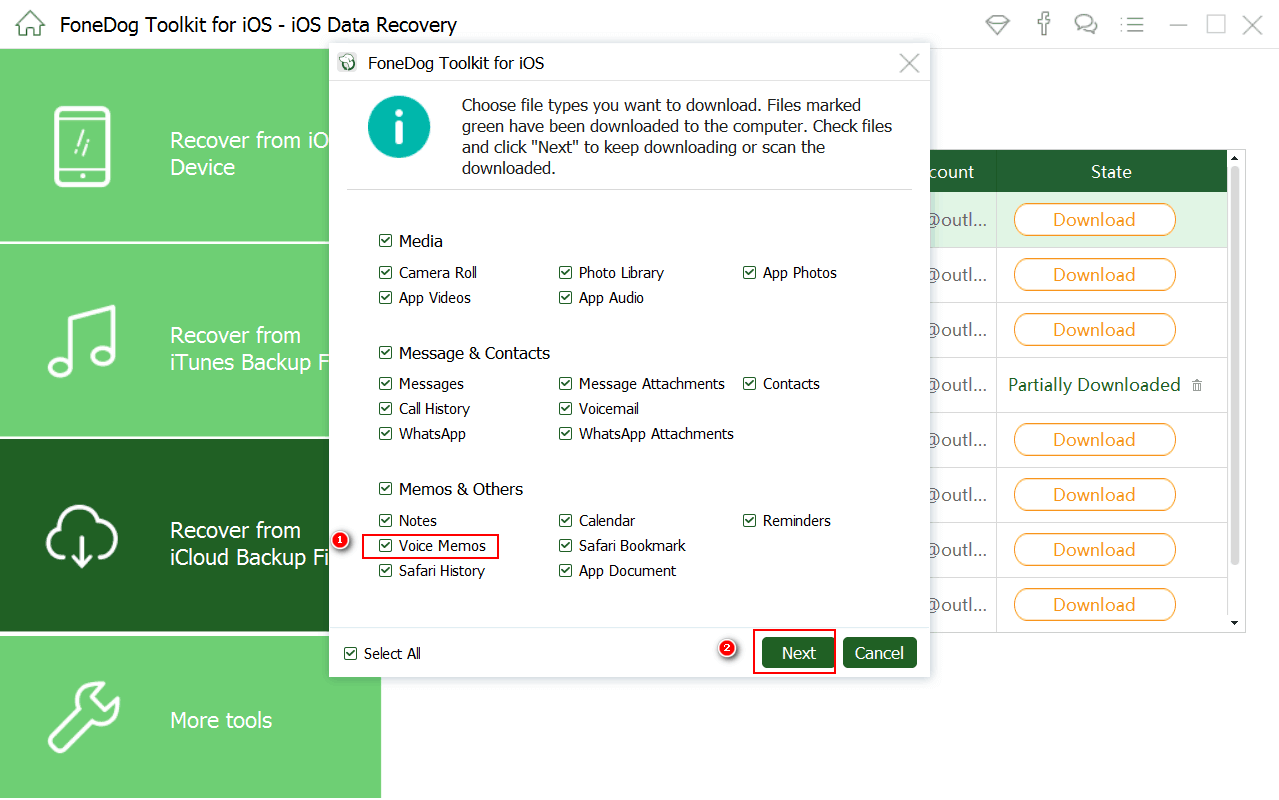Toggle Notes checkbox
1279x800 pixels.
coord(385,520)
